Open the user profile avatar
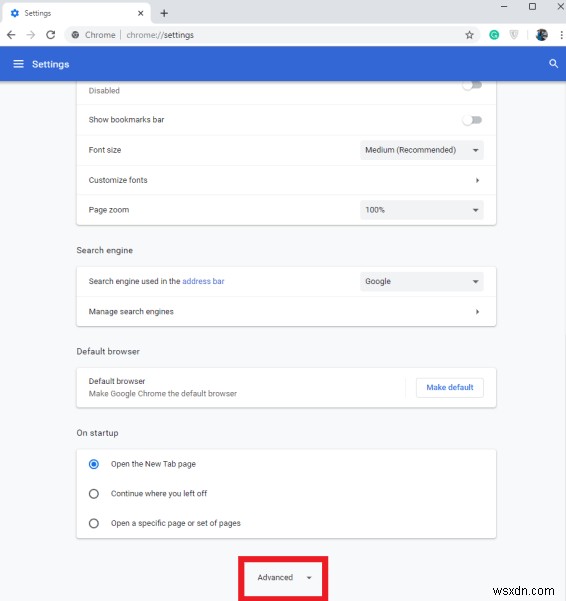This screenshot has width=566, height=601. pos(541,35)
